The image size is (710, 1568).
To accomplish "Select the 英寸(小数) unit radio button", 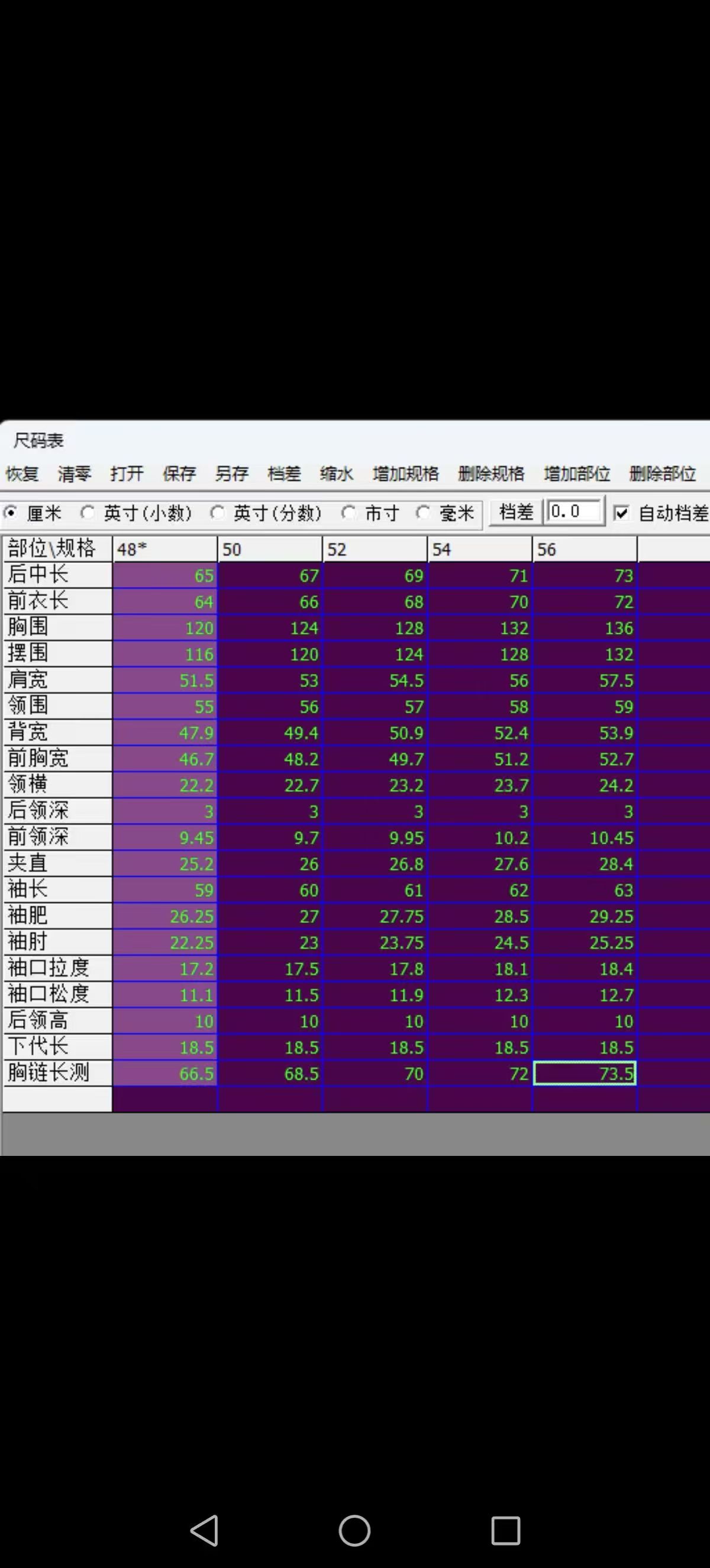I will (x=88, y=513).
